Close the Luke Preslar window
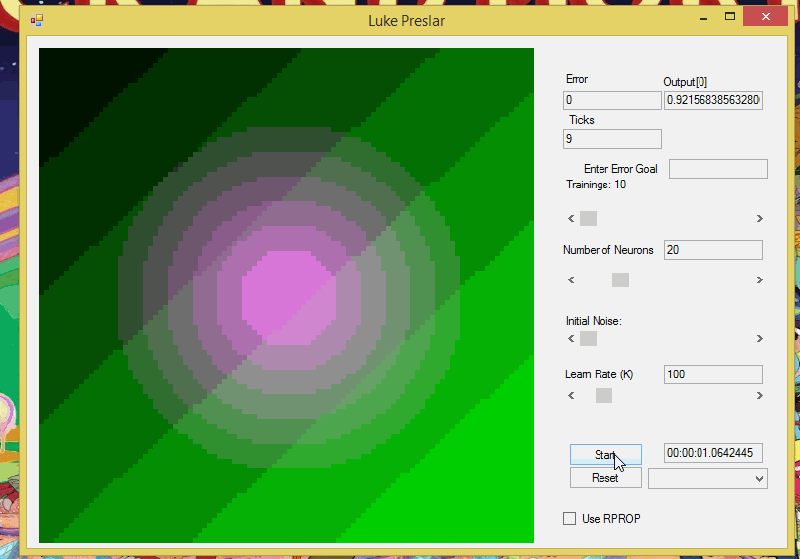Viewport: 800px width, 559px height. click(x=766, y=17)
